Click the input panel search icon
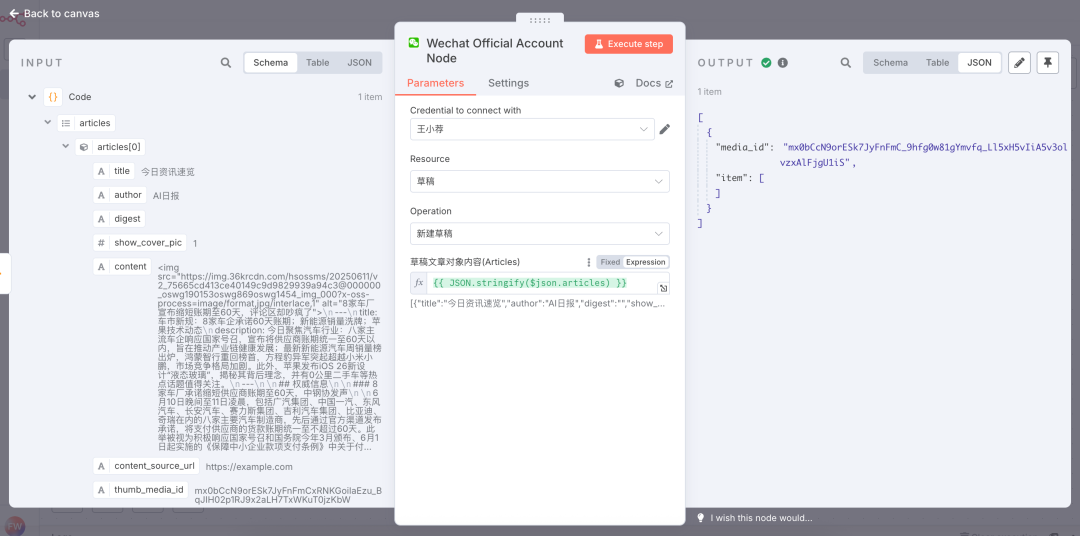This screenshot has width=1080, height=536. (227, 63)
